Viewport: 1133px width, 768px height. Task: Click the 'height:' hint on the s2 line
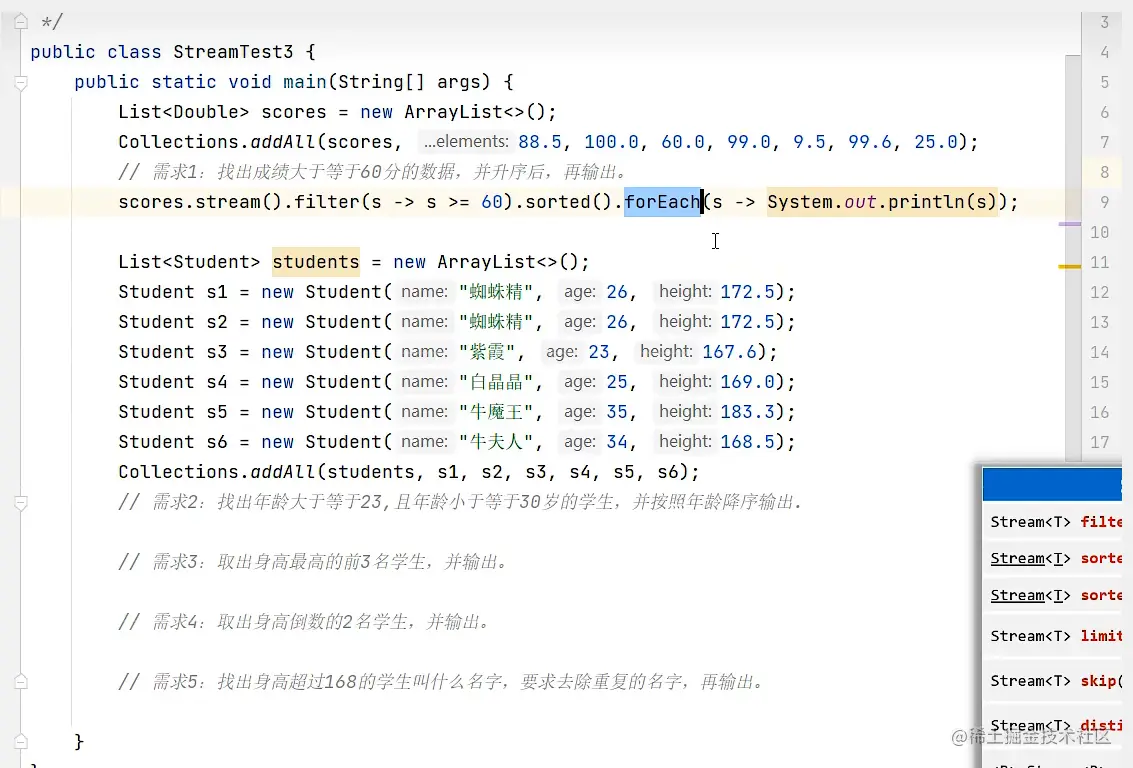pyautogui.click(x=685, y=322)
